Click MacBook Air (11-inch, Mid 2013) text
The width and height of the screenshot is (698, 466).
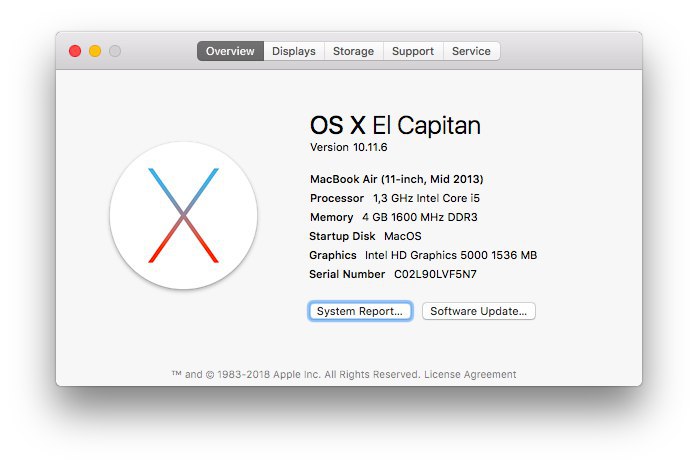coord(397,179)
